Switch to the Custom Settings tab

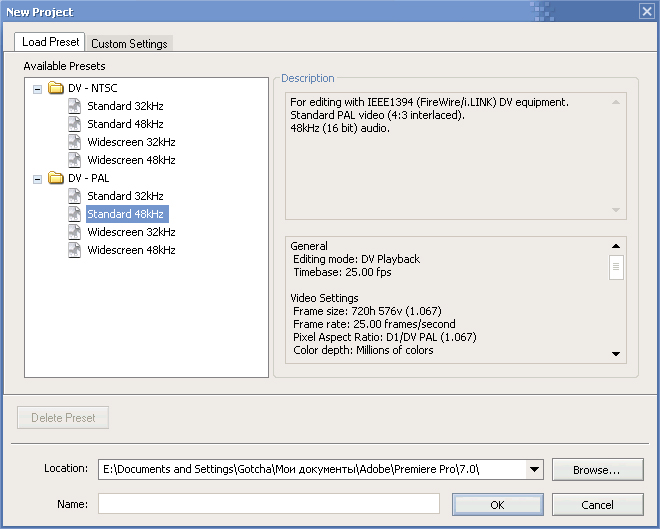[129, 44]
